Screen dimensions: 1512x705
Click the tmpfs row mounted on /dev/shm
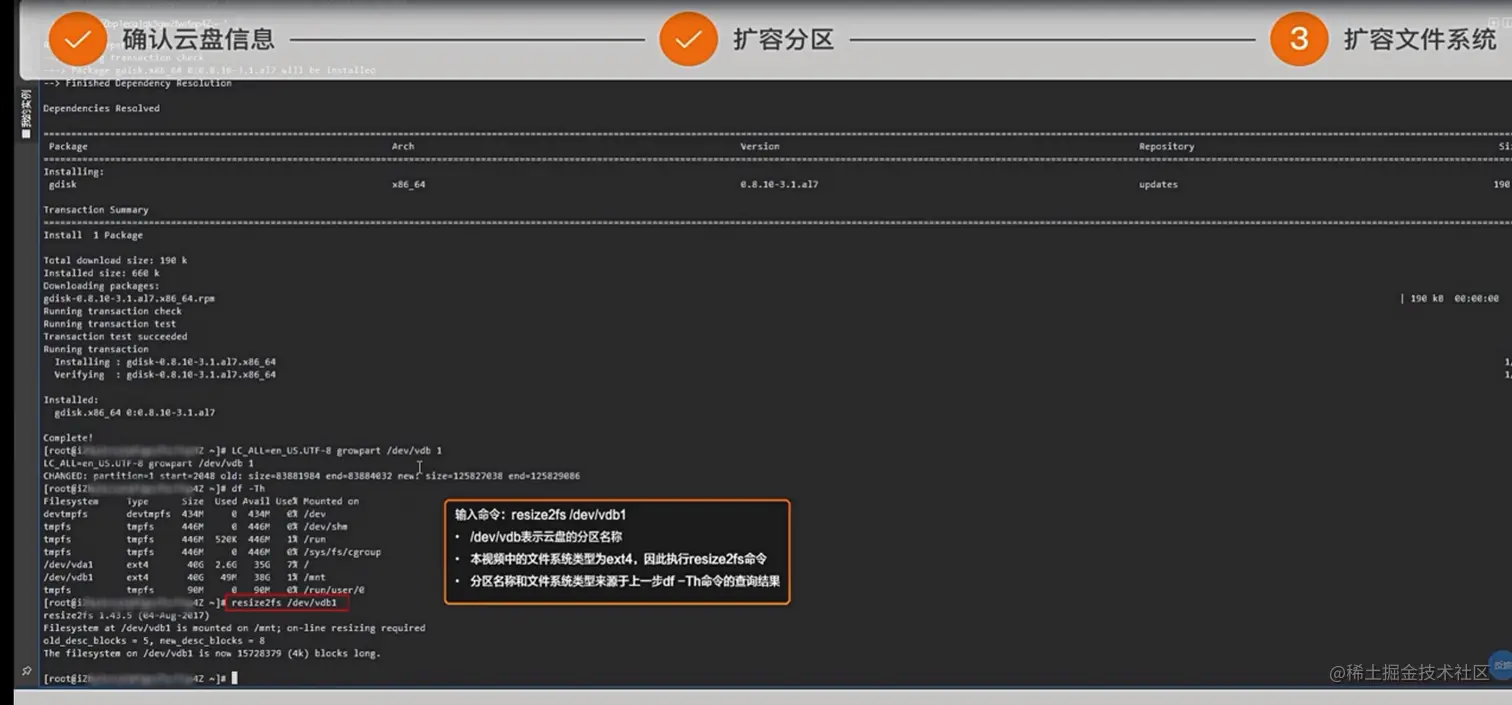pos(195,526)
